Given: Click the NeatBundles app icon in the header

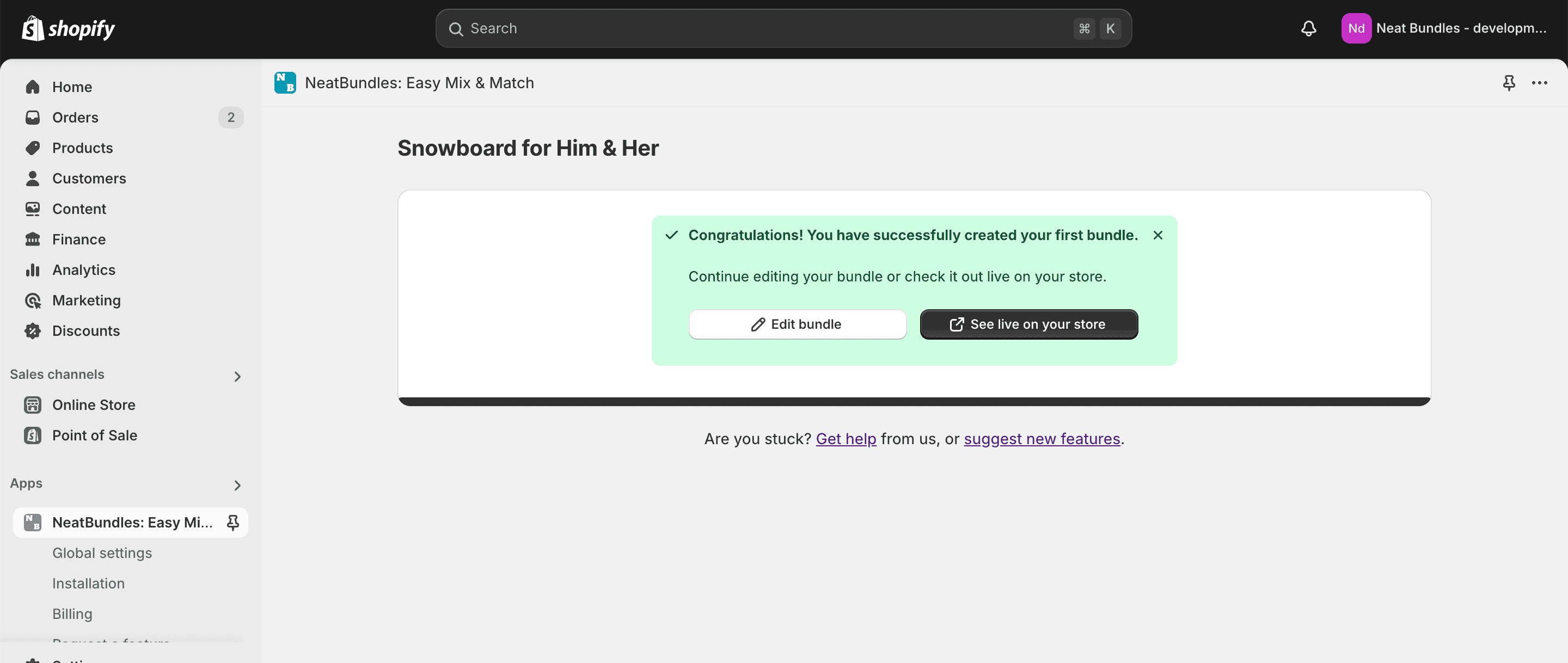Looking at the screenshot, I should [285, 83].
